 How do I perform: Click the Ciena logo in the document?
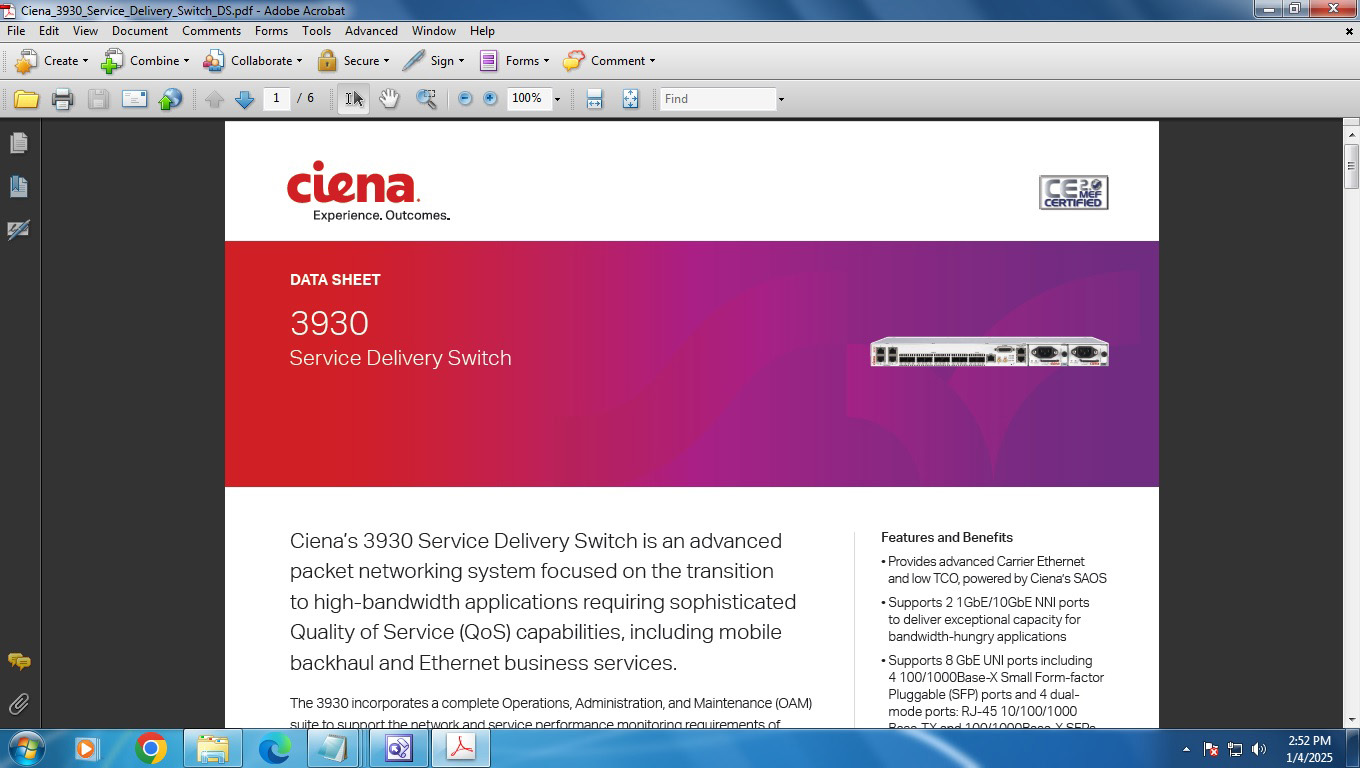tap(367, 190)
